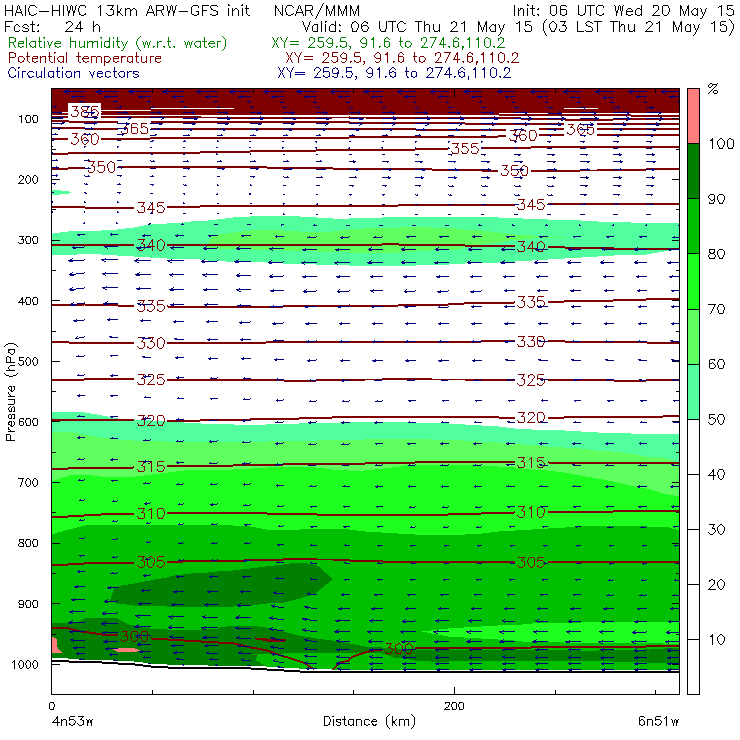Click the colorbar "60" percent label
This screenshot has width=740, height=740.
pos(716,364)
